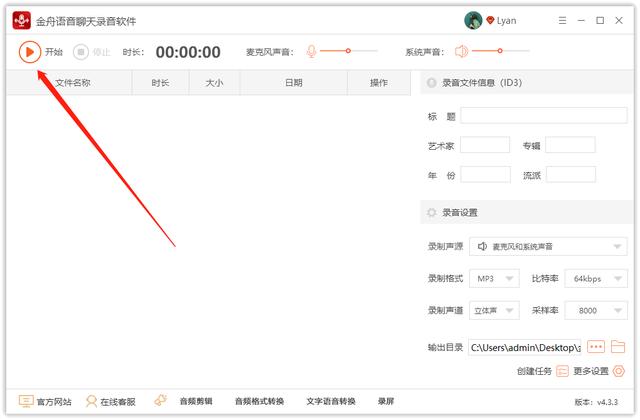Open 官方网站 link in the bottom bar
This screenshot has width=640, height=420.
click(x=54, y=402)
